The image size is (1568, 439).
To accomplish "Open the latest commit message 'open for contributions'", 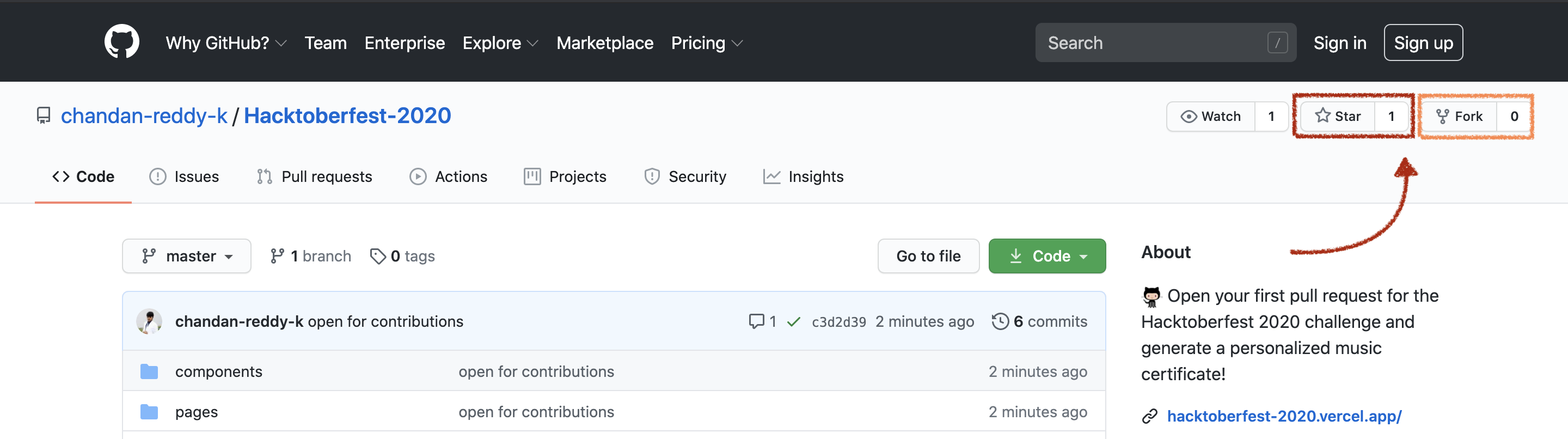I will point(385,321).
